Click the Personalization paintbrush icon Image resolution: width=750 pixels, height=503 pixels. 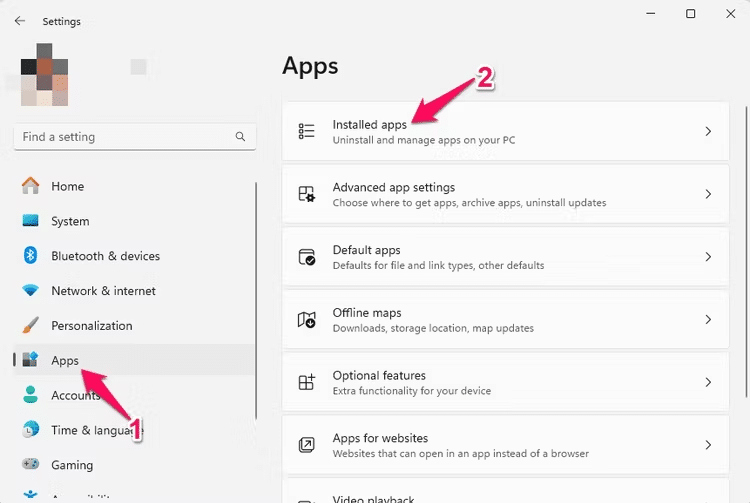(31, 326)
